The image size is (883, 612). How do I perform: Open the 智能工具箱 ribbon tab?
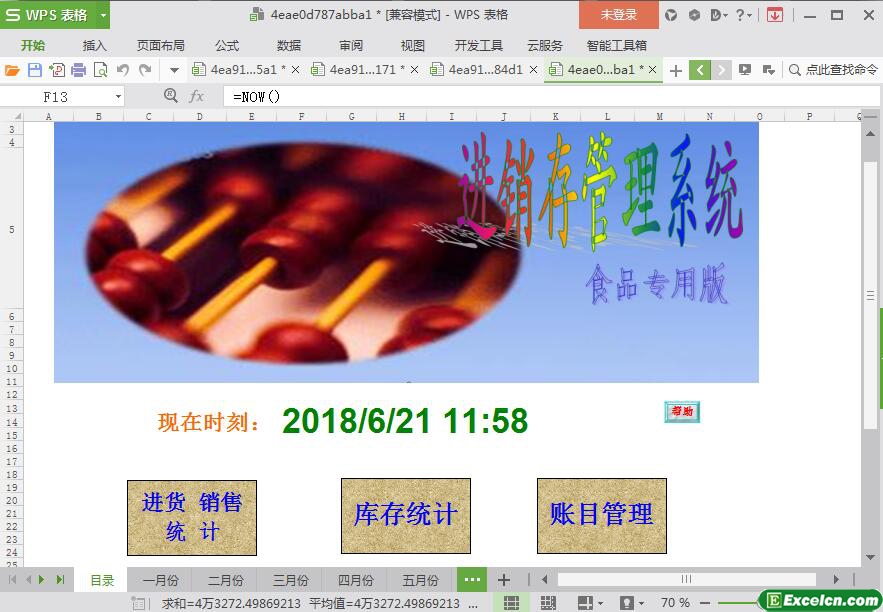pyautogui.click(x=616, y=46)
